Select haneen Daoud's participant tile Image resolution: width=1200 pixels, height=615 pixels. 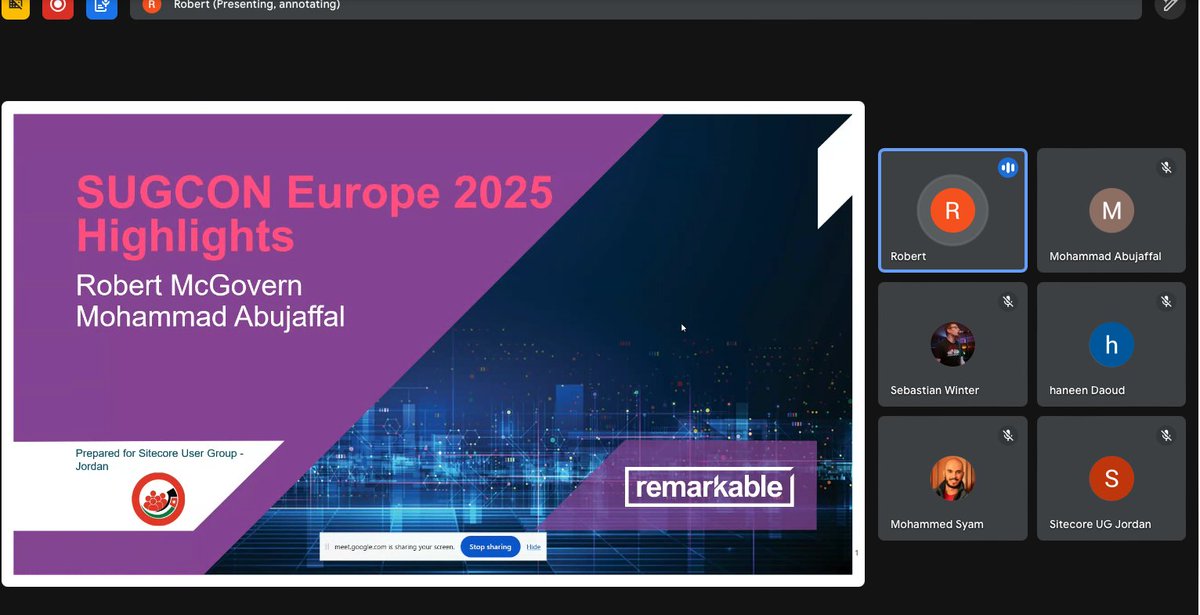coord(1111,344)
